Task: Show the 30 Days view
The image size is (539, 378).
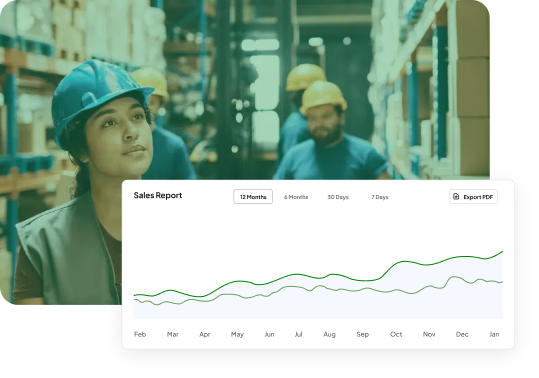Action: click(338, 197)
